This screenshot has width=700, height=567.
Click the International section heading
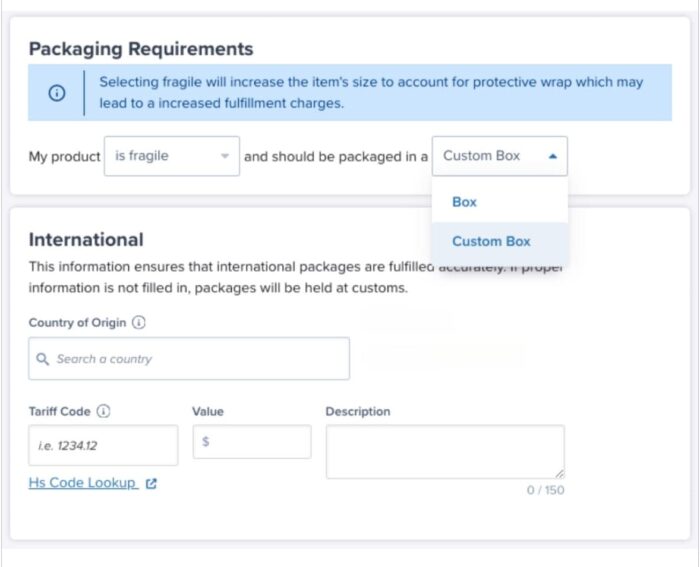[86, 240]
